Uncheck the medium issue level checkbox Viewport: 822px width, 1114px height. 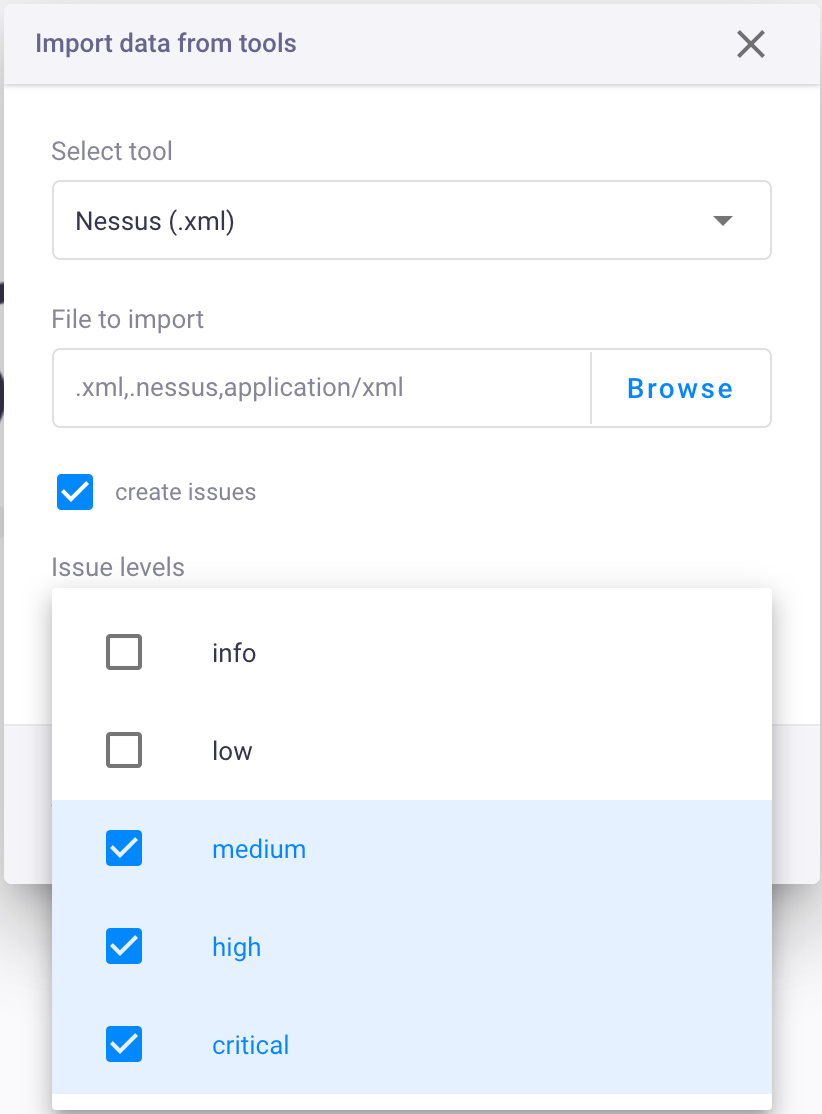(x=124, y=848)
